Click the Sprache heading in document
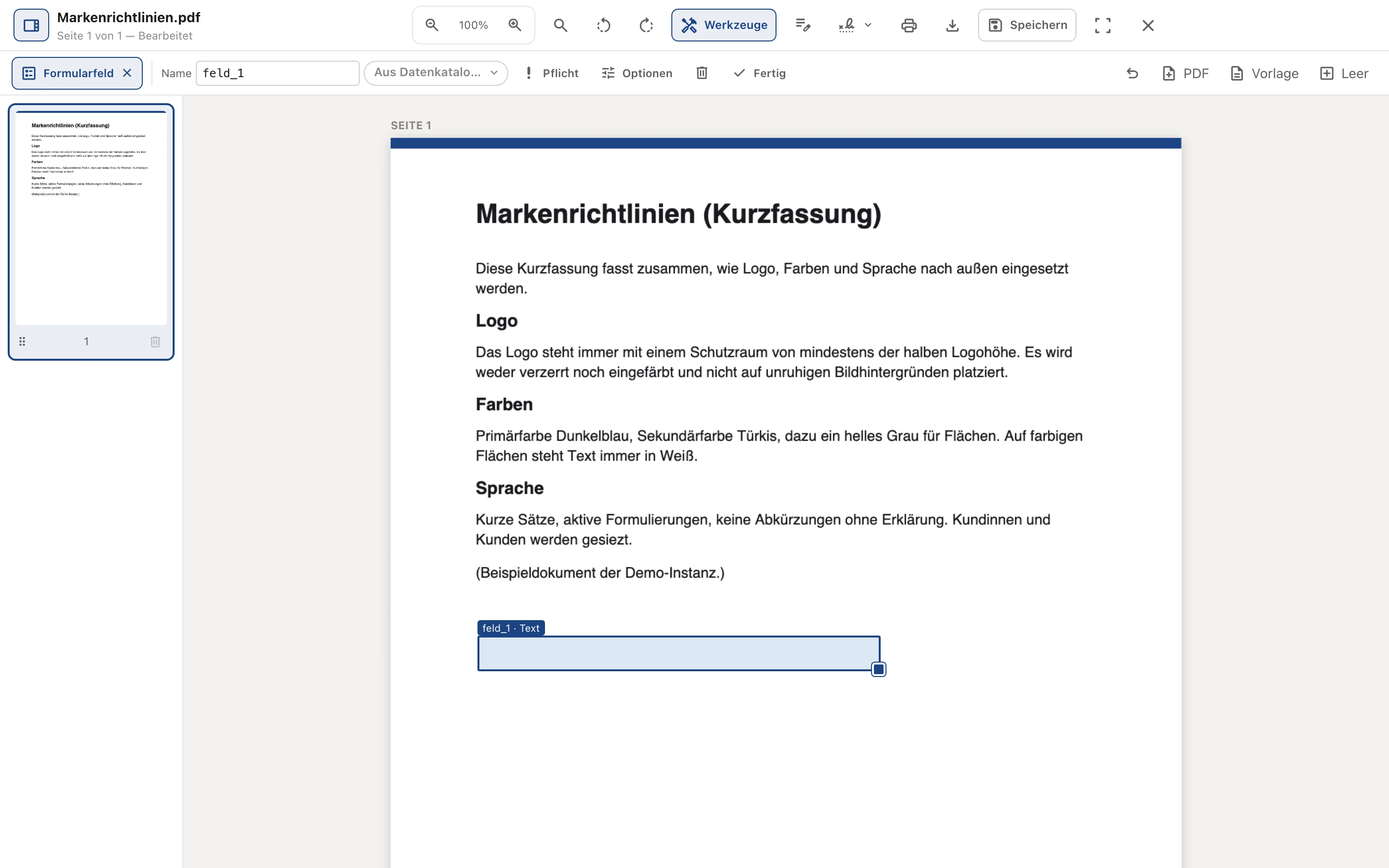The height and width of the screenshot is (868, 1389). (510, 488)
